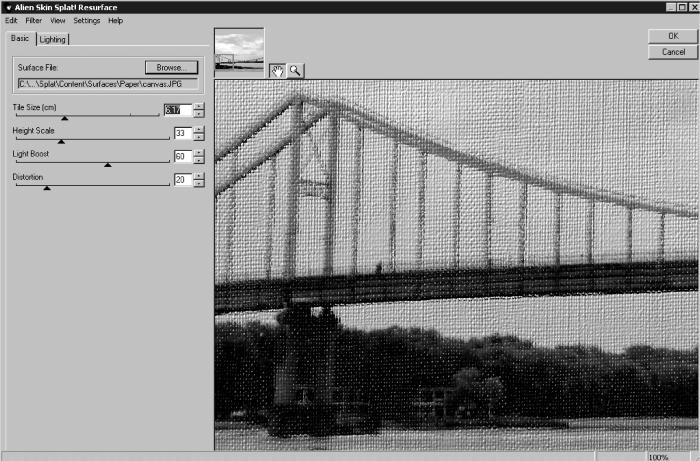
Task: Increase Height Scale with up arrow
Action: point(199,129)
